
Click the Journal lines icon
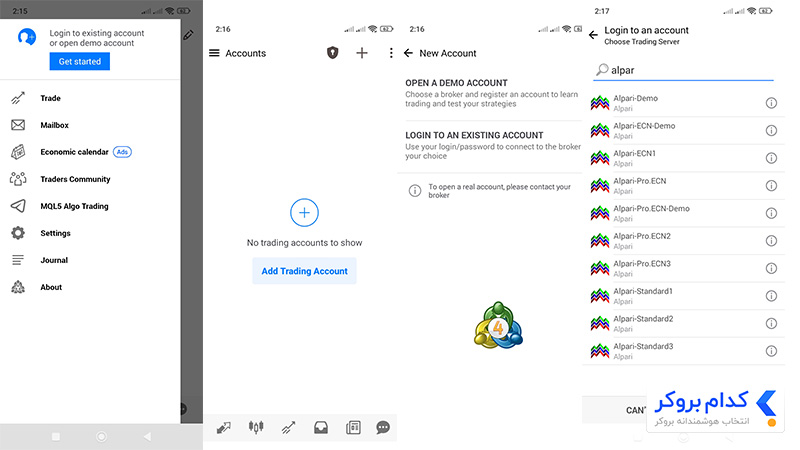pyautogui.click(x=18, y=260)
